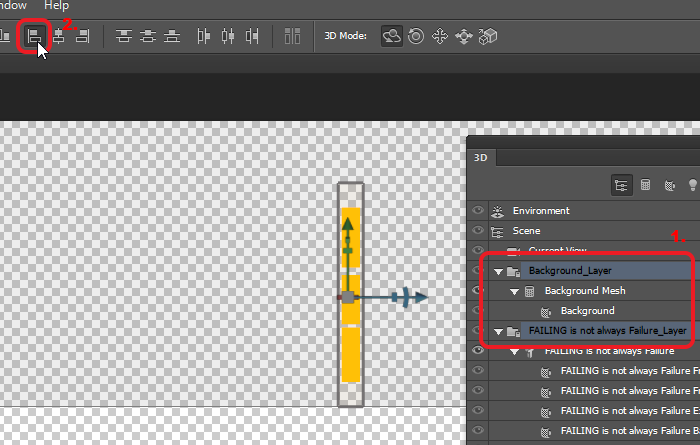The width and height of the screenshot is (700, 445).
Task: Open the Help menu
Action: [x=56, y=5]
